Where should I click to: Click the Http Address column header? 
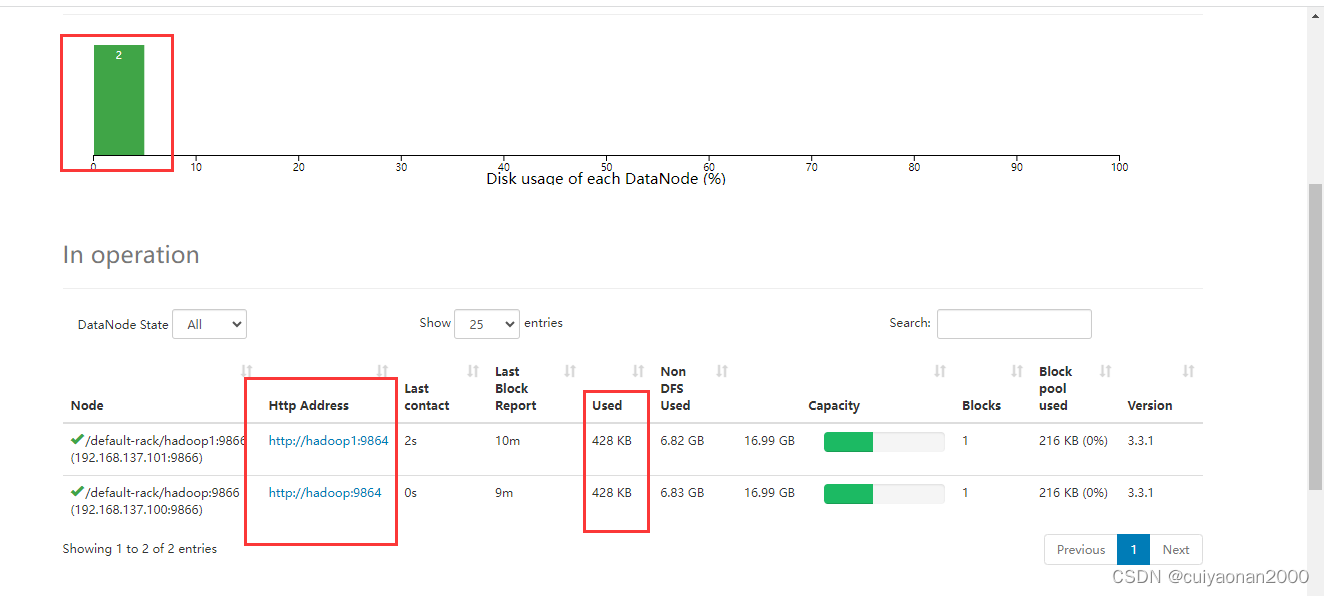pos(309,406)
